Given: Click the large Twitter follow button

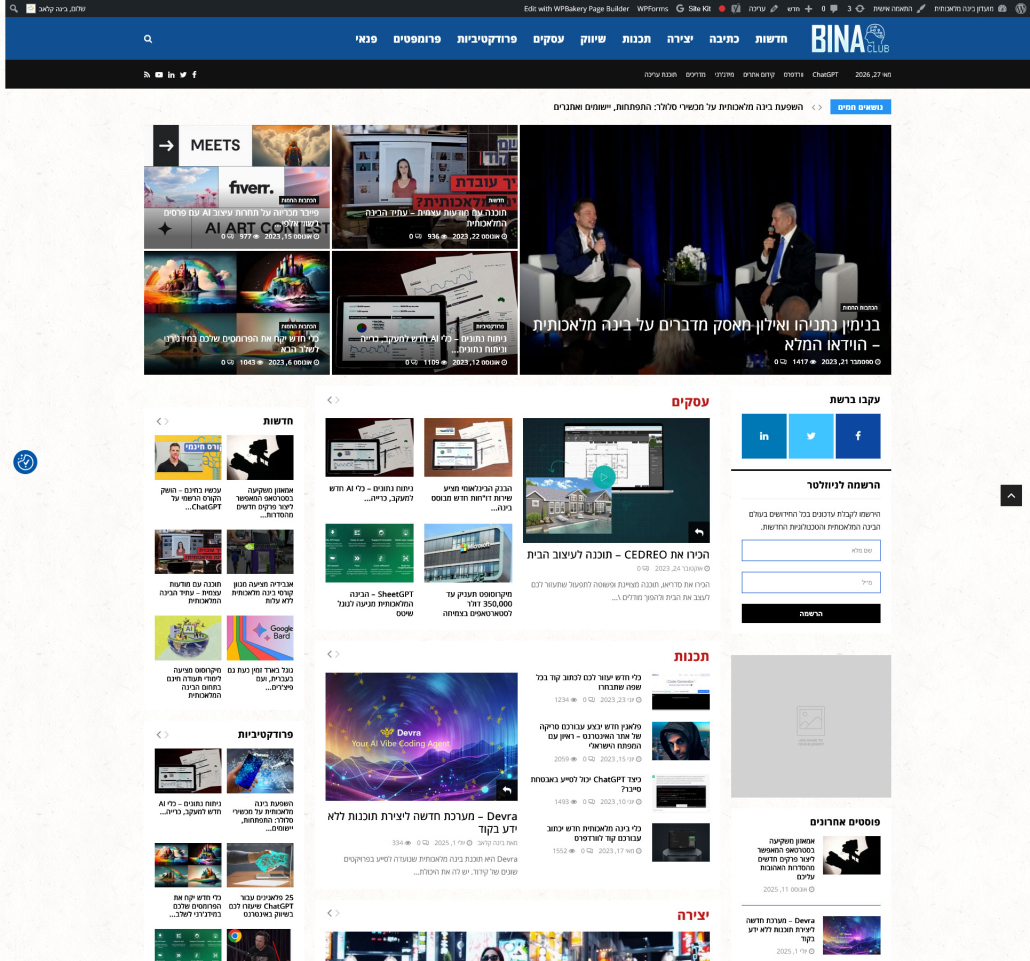Looking at the screenshot, I should click(811, 436).
